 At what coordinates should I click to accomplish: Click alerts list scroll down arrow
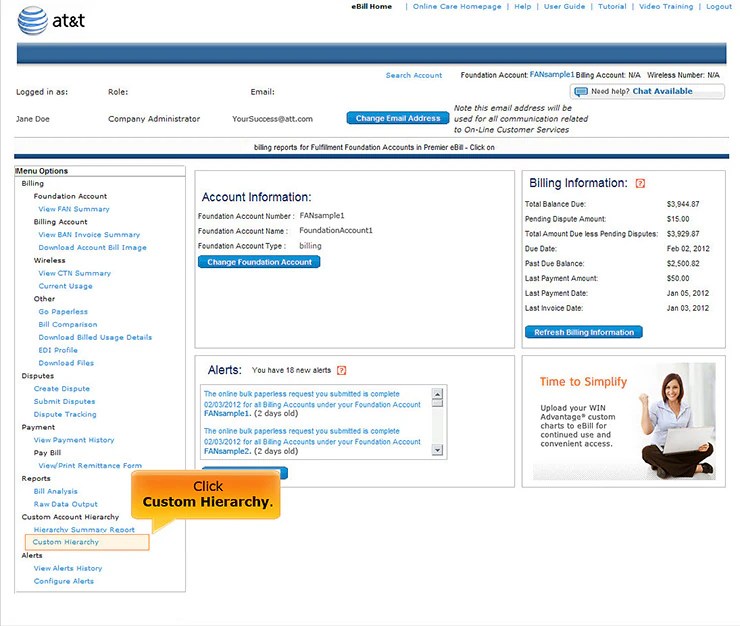coord(437,450)
